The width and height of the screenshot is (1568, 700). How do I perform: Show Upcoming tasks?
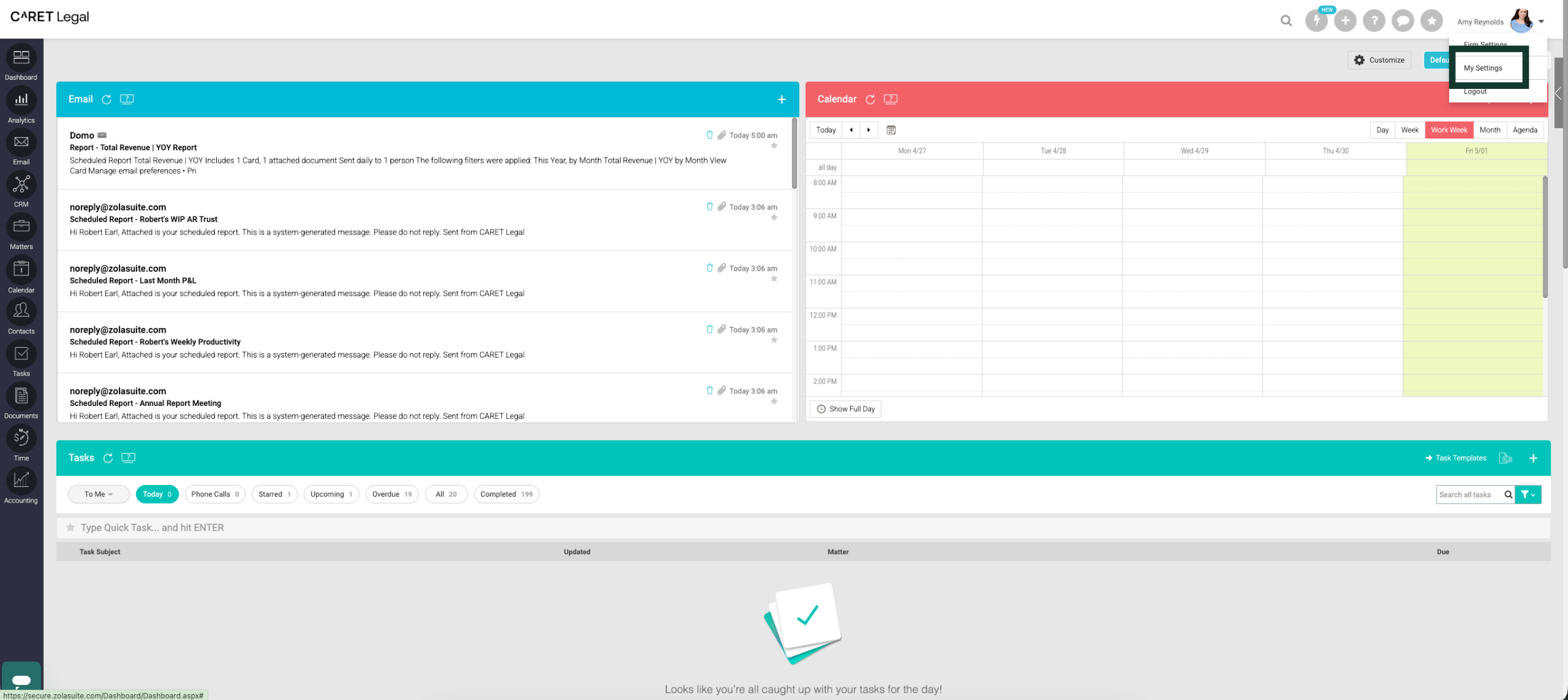[331, 494]
